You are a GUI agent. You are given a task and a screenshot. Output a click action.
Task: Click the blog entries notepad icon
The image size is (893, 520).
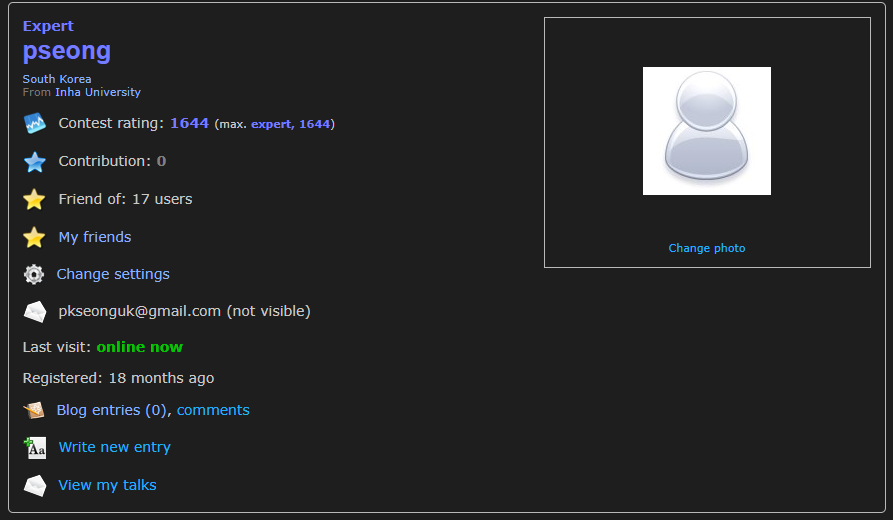(x=34, y=410)
